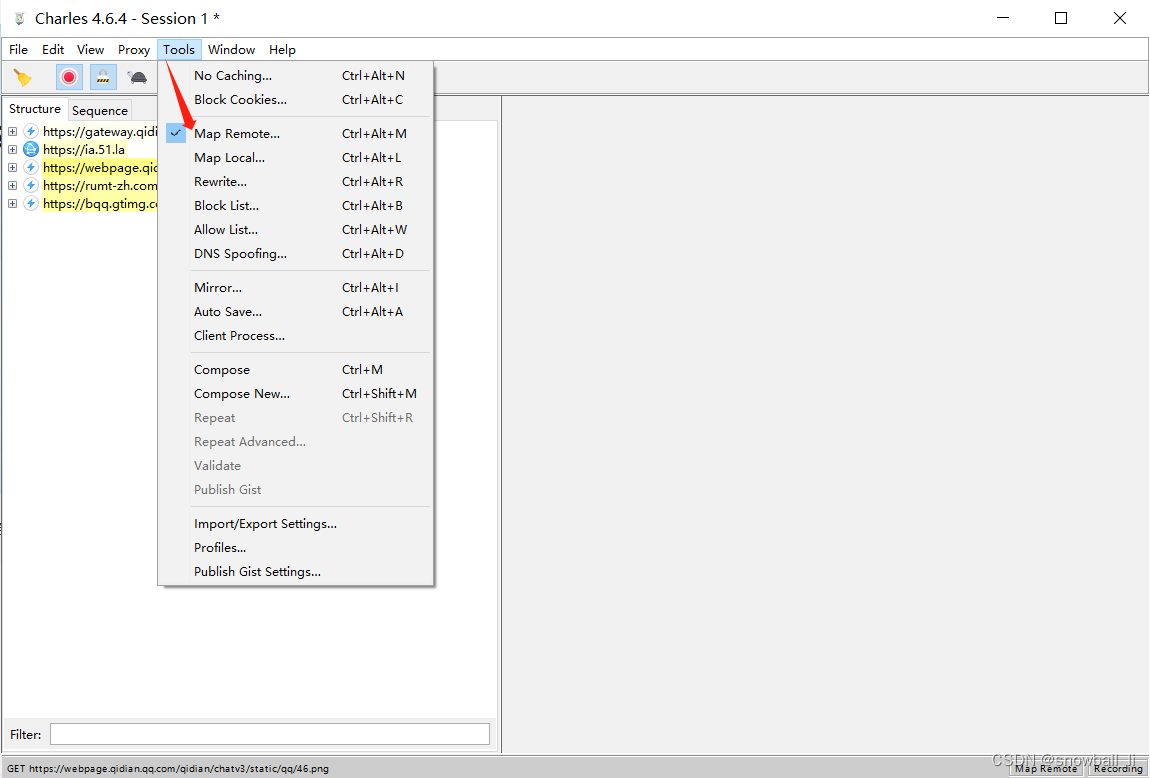Click the globe icon beside https://ia.51.la
1150x778 pixels.
click(31, 150)
